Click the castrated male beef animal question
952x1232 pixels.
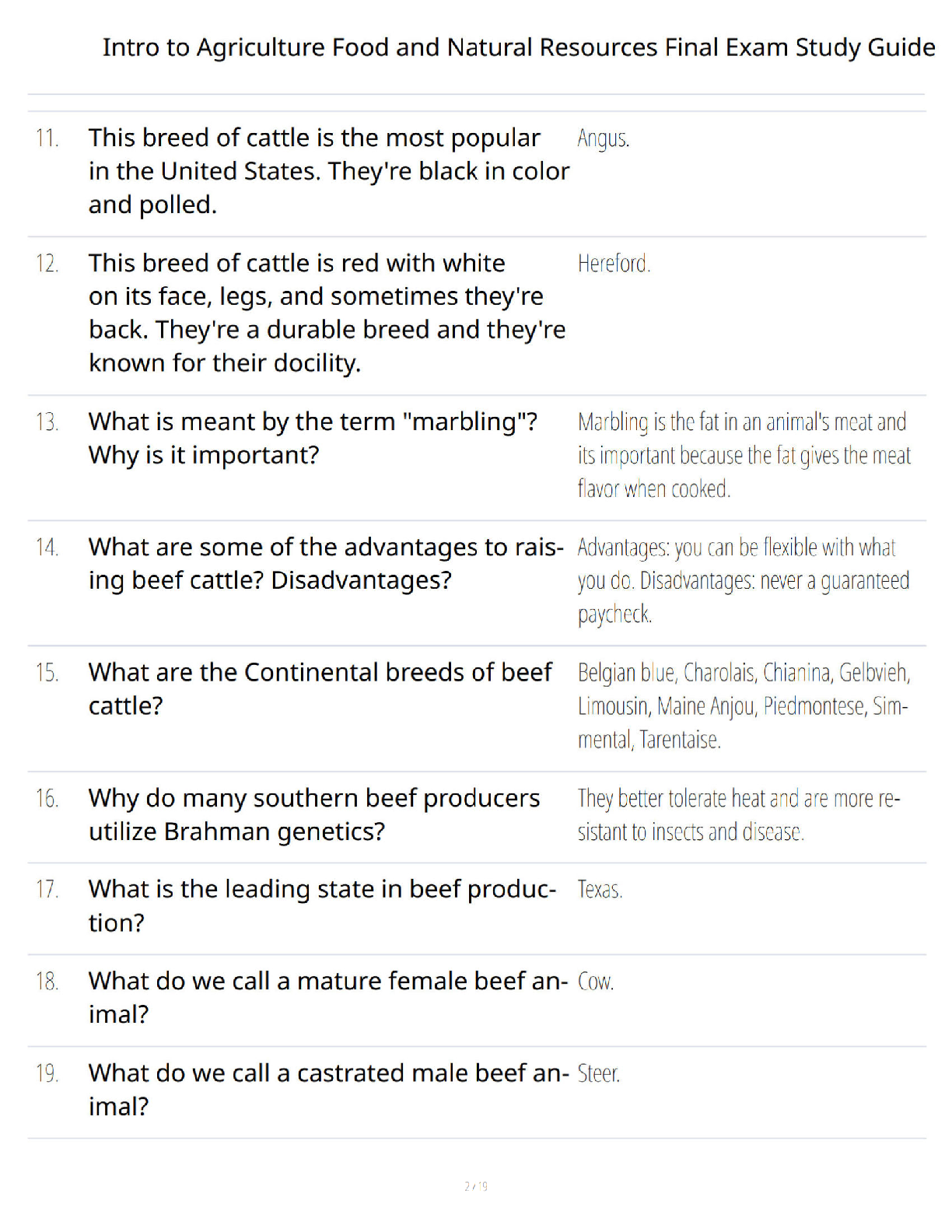329,1090
